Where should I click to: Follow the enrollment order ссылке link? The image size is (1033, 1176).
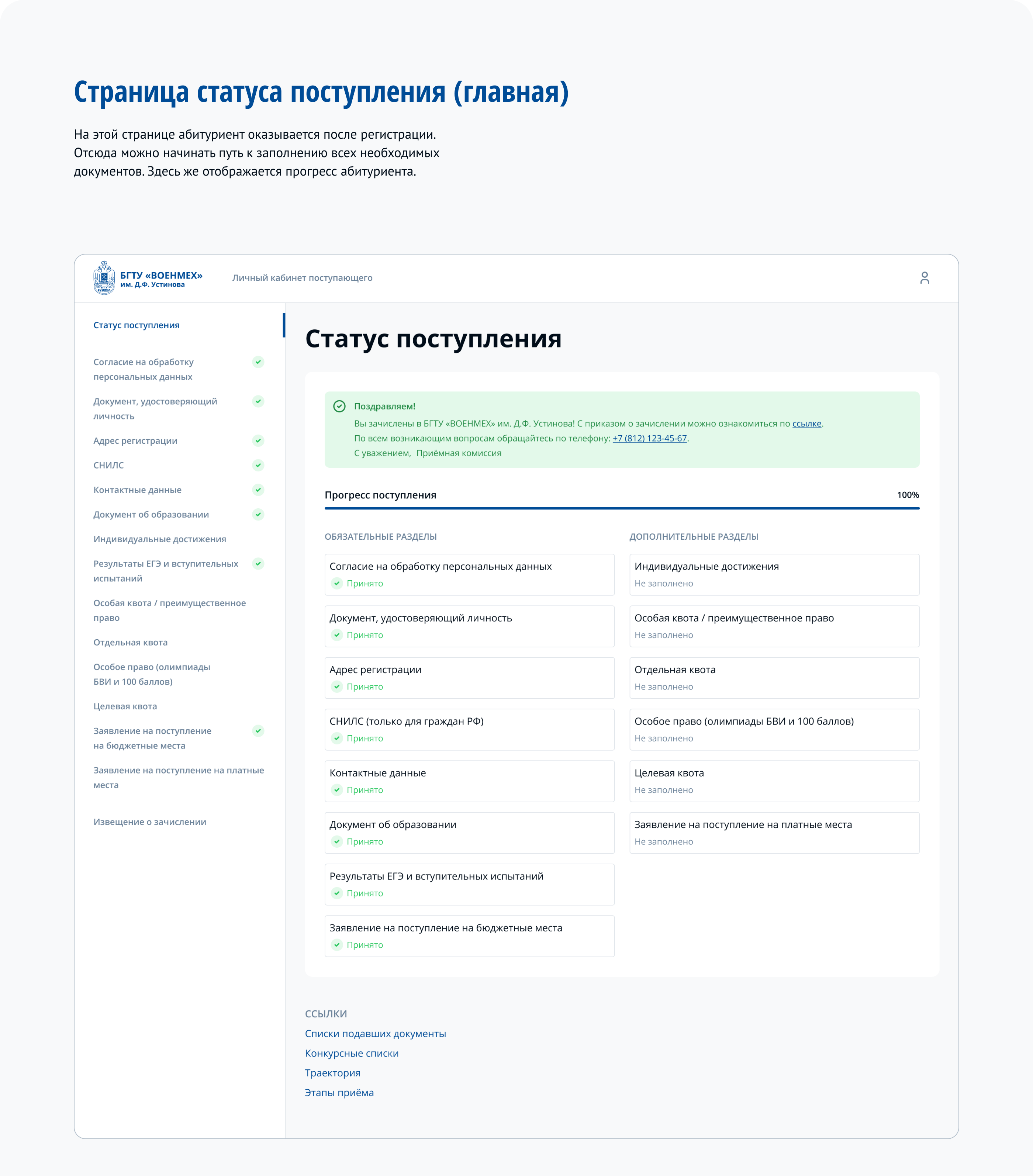806,423
